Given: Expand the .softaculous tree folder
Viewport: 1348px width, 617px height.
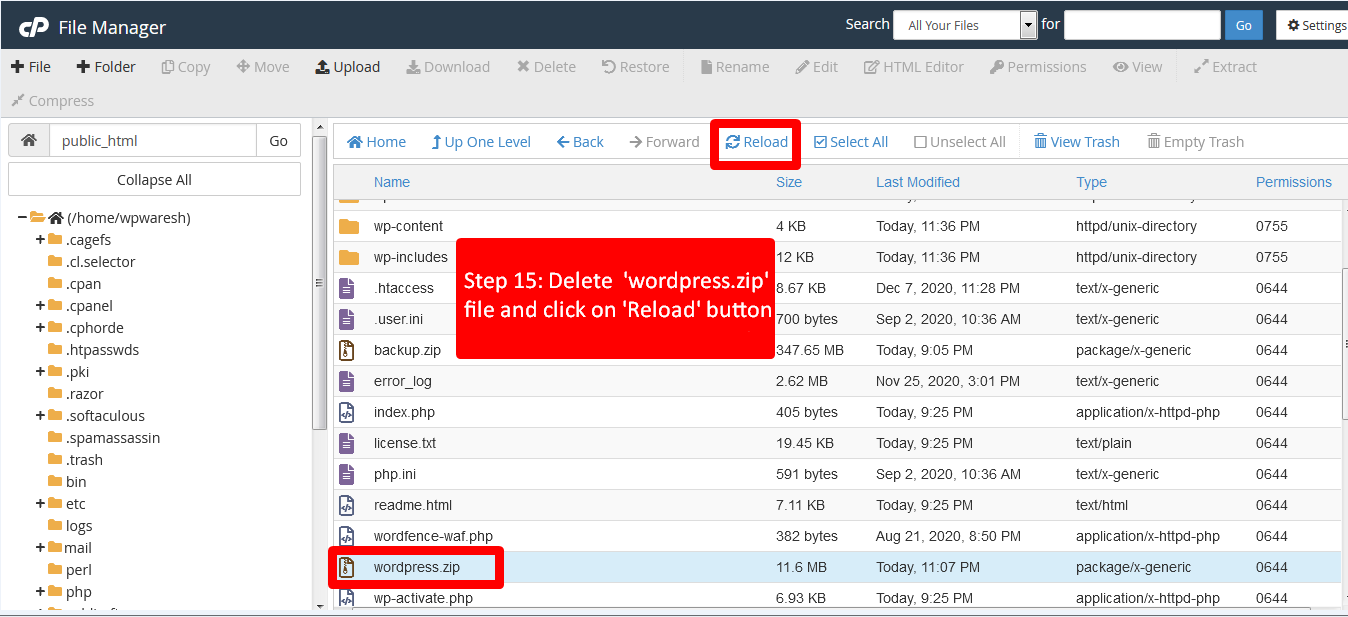Looking at the screenshot, I should click(x=41, y=415).
